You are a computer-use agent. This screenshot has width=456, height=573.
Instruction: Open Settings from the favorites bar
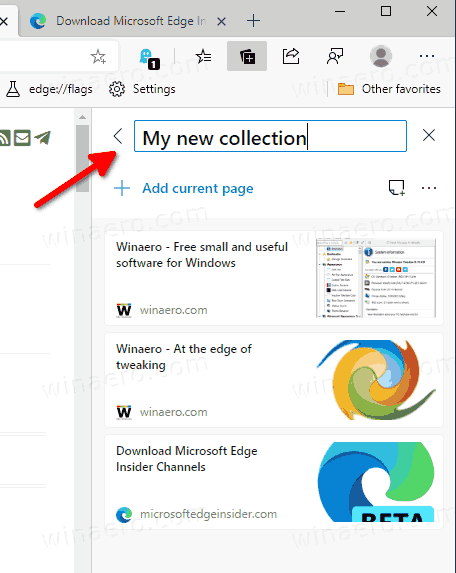coord(142,89)
